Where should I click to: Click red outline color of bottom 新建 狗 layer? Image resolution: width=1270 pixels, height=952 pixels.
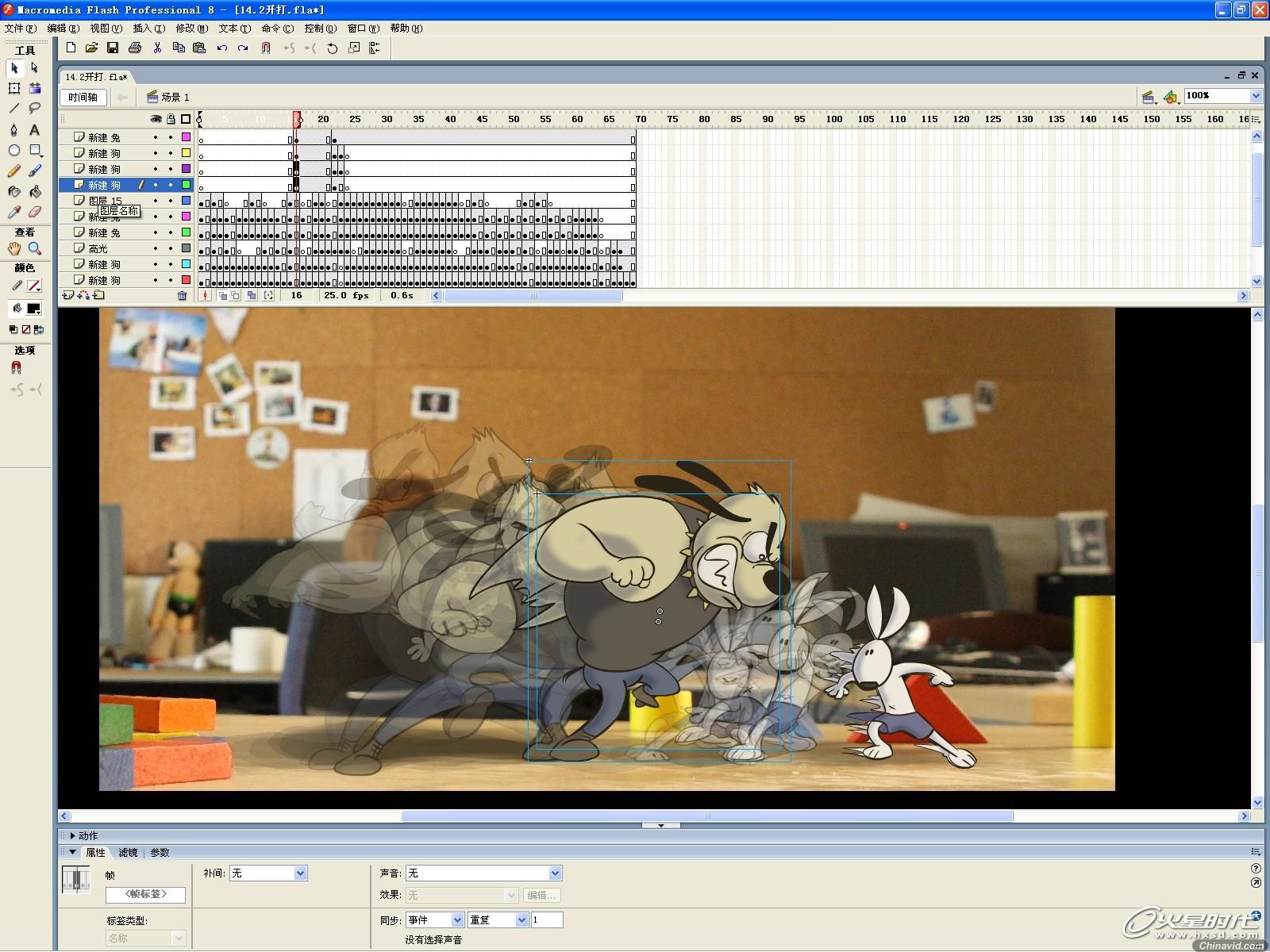coord(186,280)
